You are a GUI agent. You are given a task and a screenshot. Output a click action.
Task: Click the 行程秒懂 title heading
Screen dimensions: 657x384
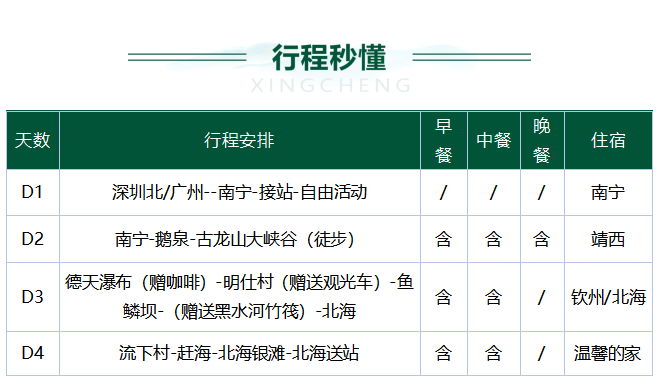[x=329, y=57]
